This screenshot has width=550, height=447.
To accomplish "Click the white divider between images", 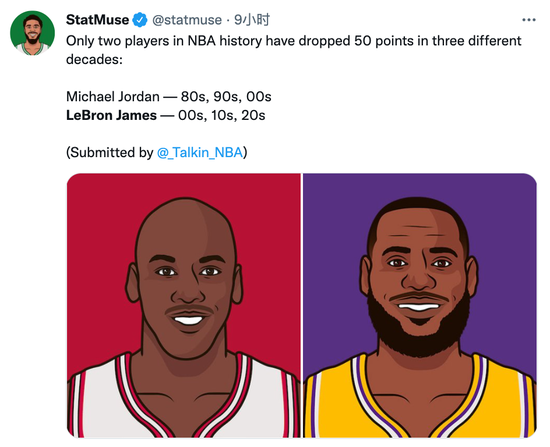I will (302, 305).
